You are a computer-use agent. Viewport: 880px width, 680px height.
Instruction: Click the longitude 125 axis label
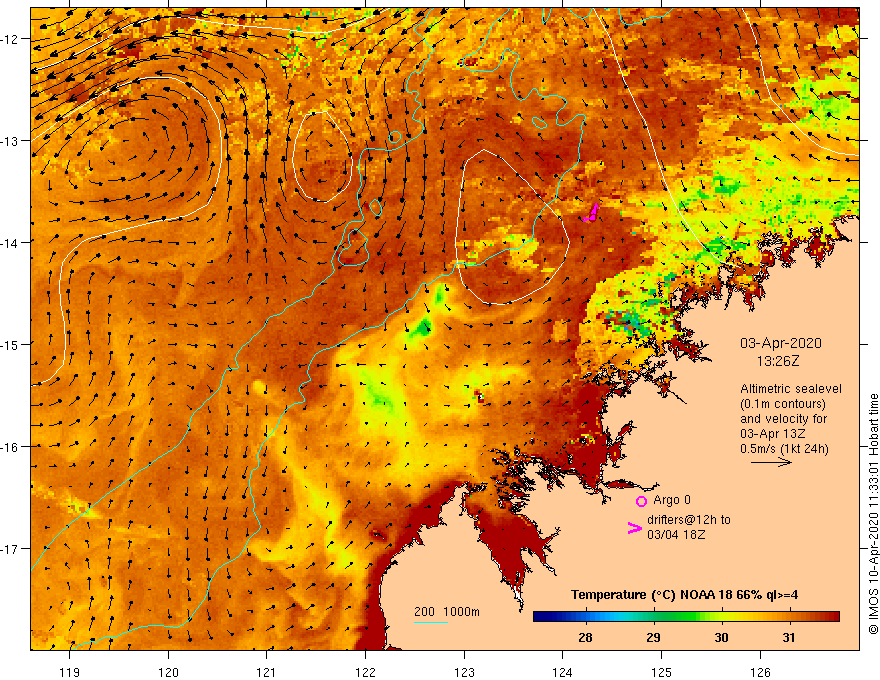pyautogui.click(x=661, y=672)
